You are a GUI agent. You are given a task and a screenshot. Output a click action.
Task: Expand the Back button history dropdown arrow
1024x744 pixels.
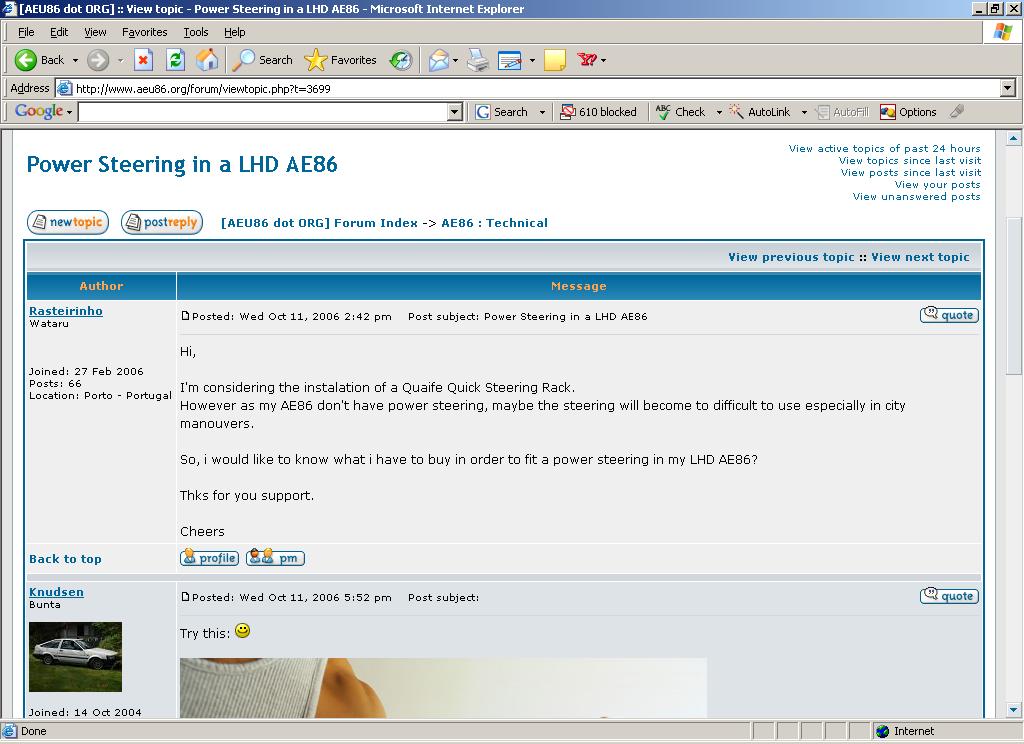(75, 61)
